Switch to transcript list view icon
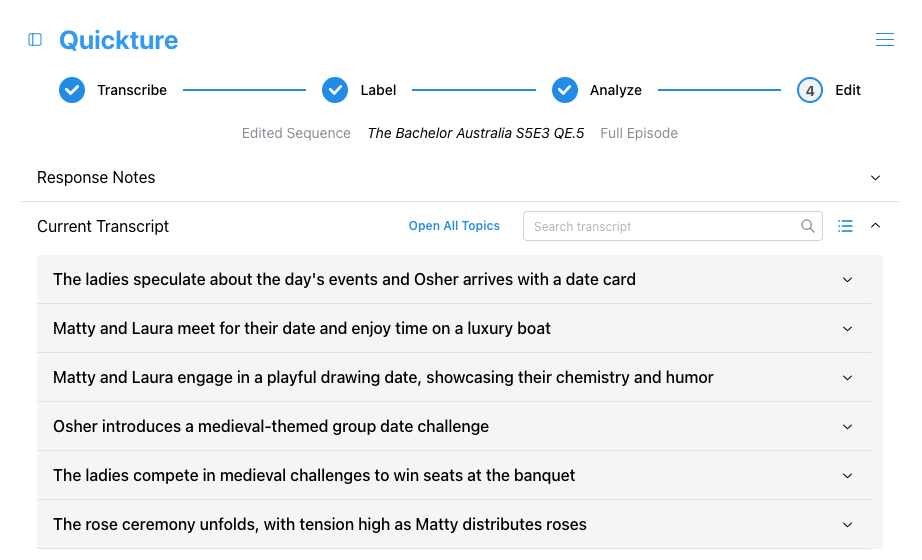This screenshot has width=922, height=560. click(x=845, y=226)
